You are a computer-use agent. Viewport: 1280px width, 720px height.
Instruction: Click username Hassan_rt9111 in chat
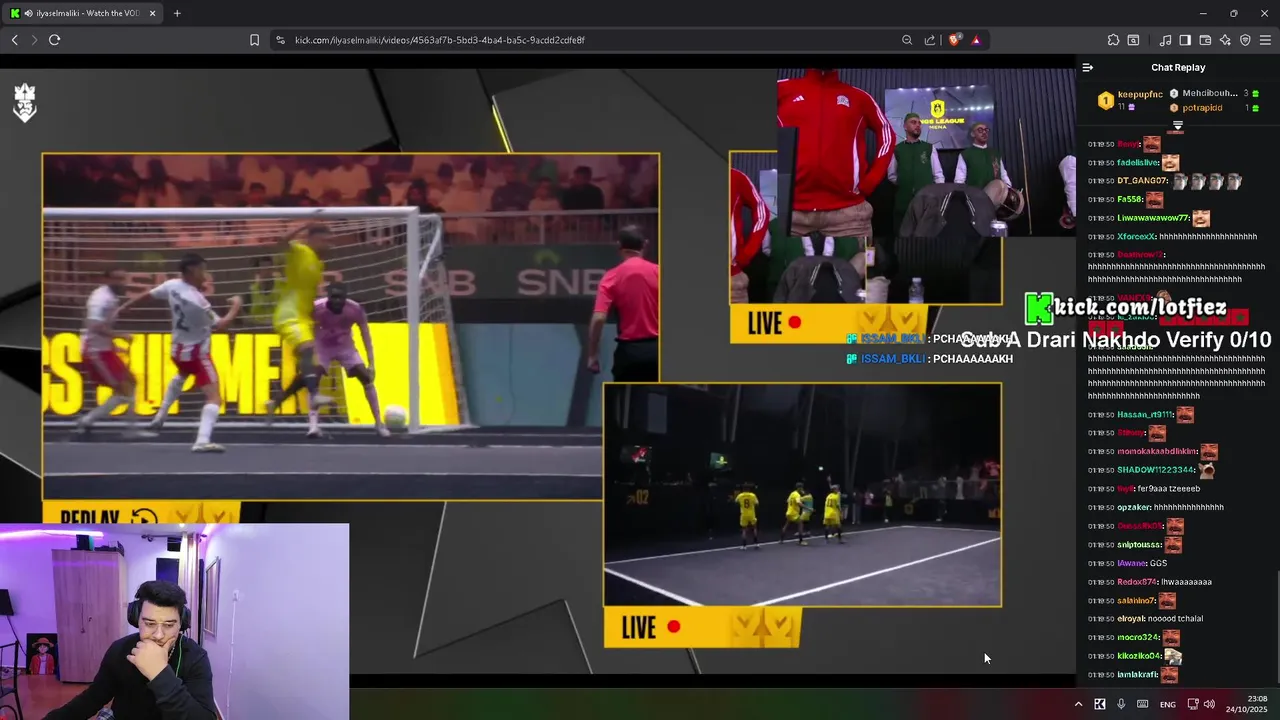(1145, 414)
